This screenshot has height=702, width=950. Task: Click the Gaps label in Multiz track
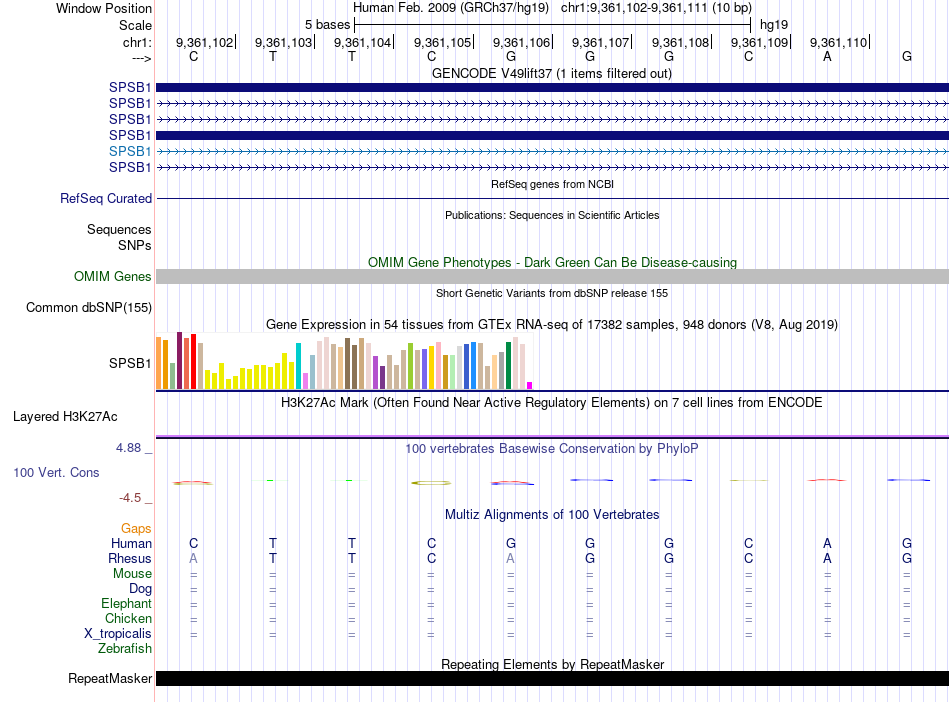[x=136, y=529]
